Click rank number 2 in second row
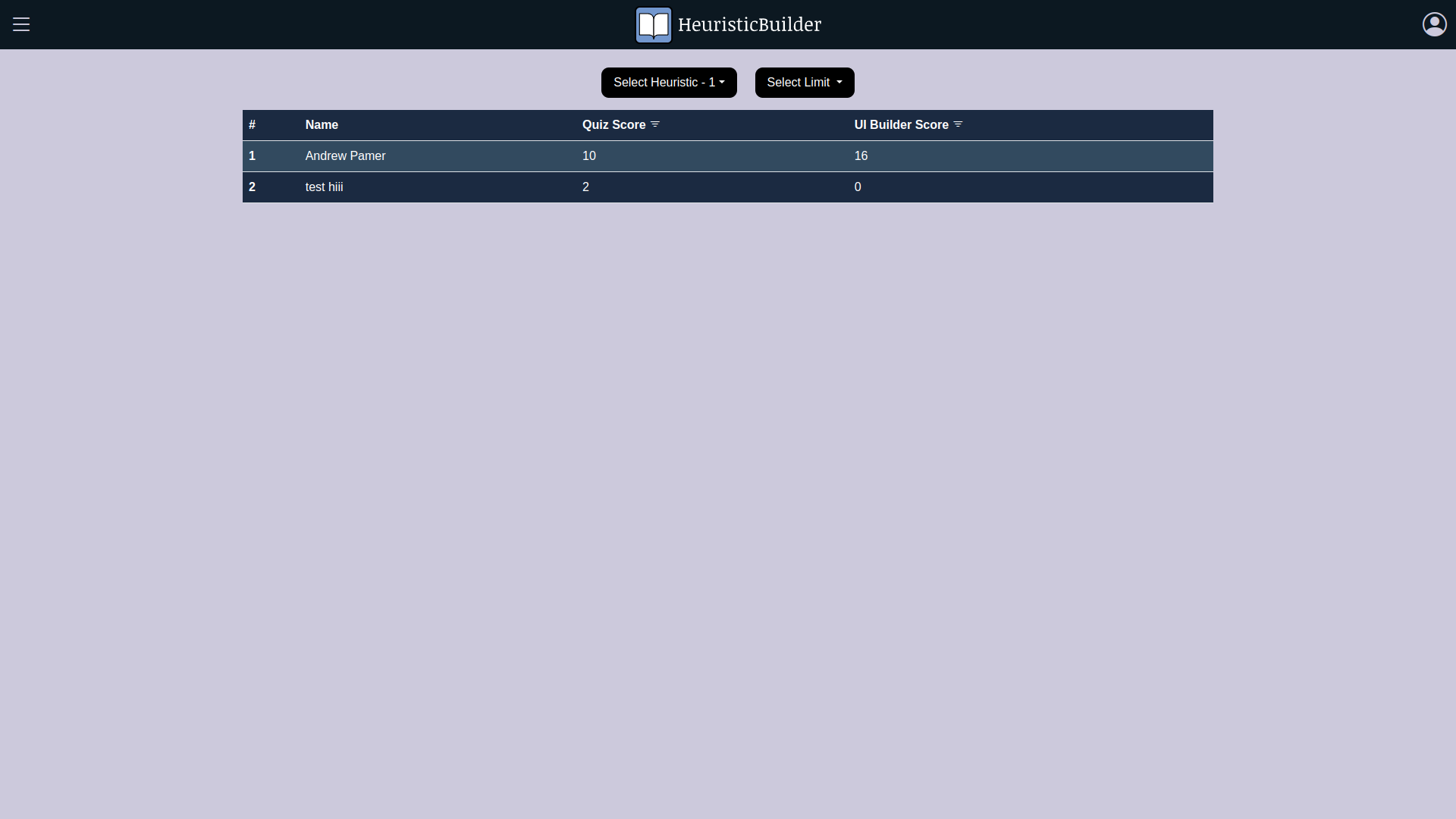Viewport: 1456px width, 819px height. point(253,187)
